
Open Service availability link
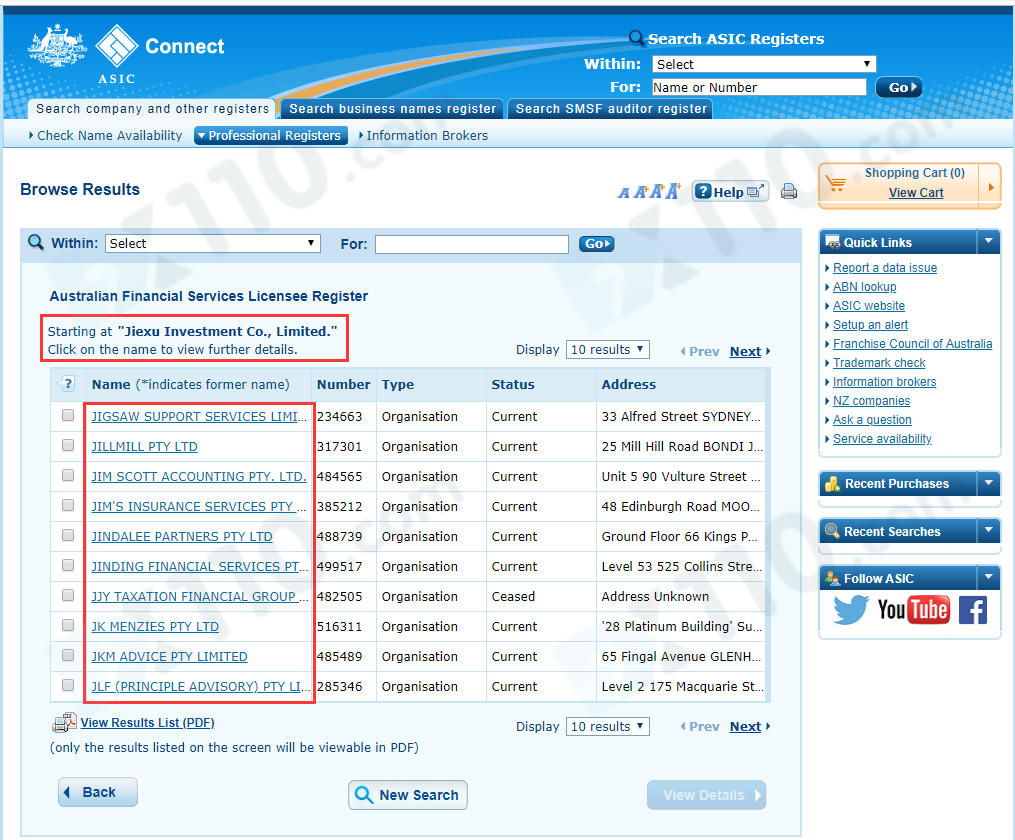(x=882, y=439)
